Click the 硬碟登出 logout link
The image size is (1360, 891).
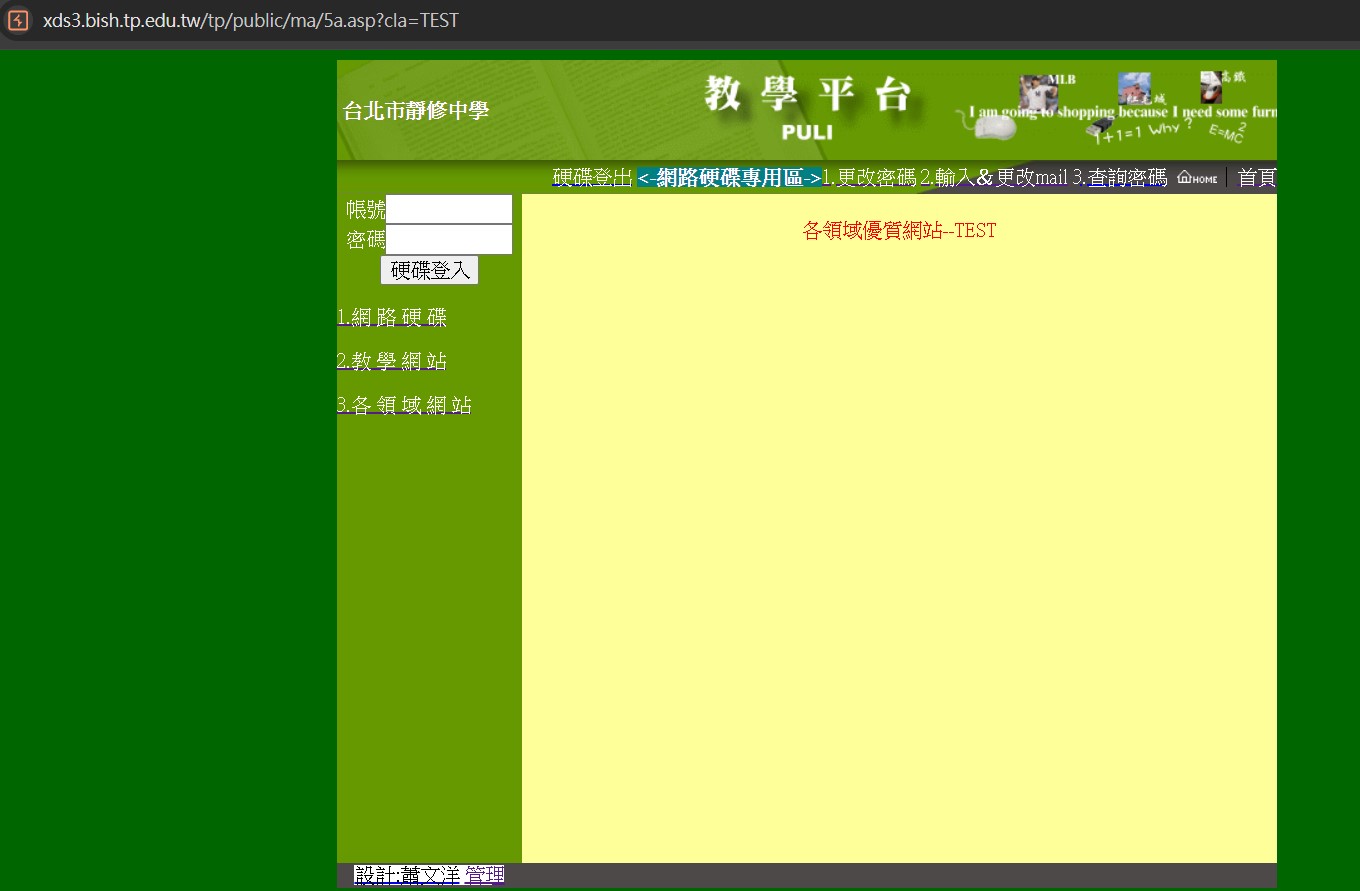point(593,178)
